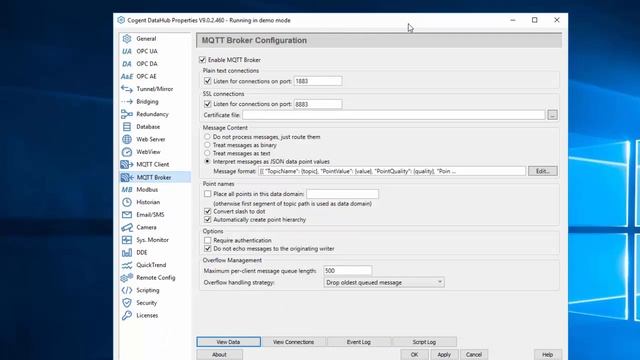Open the MQTT Client icon

pyautogui.click(x=127, y=164)
